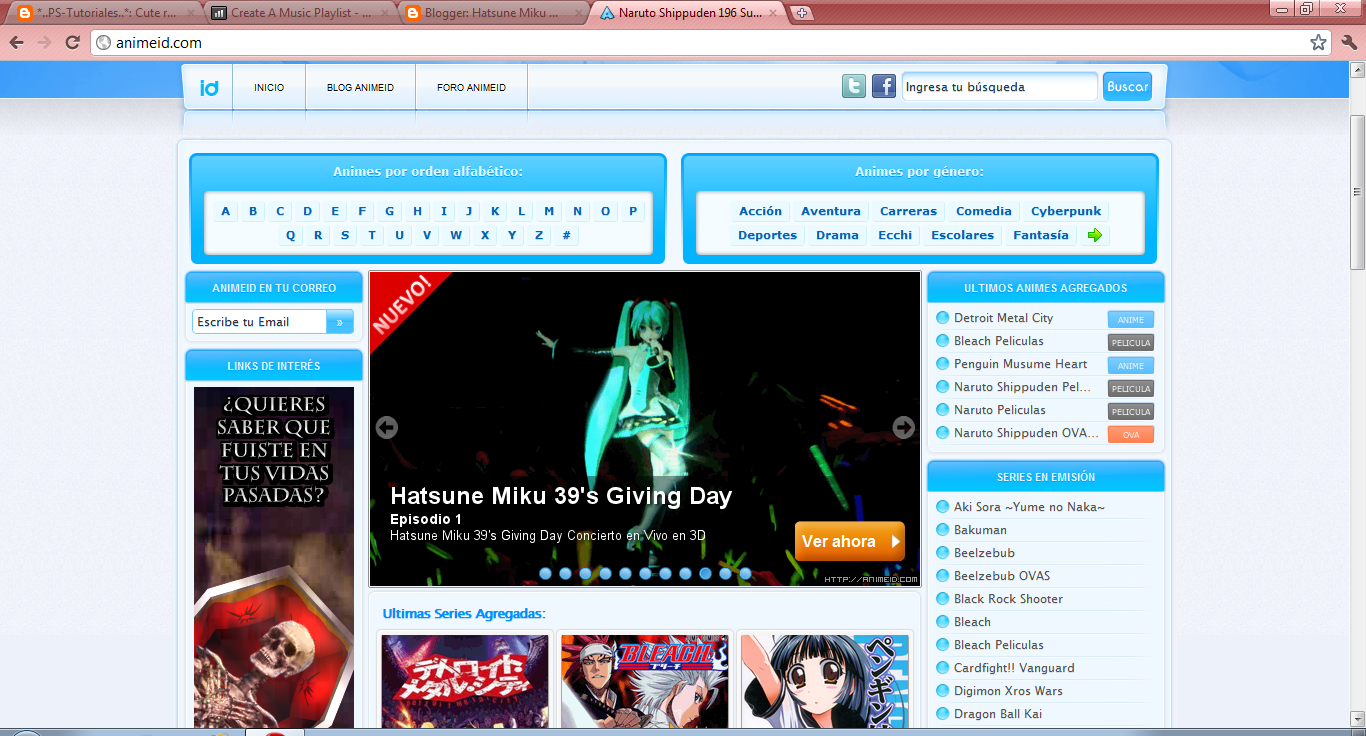Click the Ver ahora button
Viewport: 1366px width, 736px height.
pos(850,541)
